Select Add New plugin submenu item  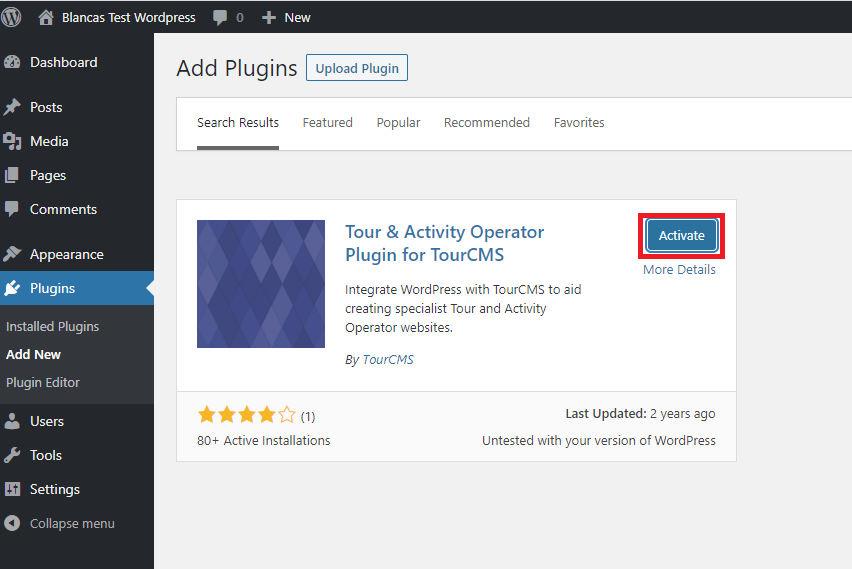click(x=34, y=354)
